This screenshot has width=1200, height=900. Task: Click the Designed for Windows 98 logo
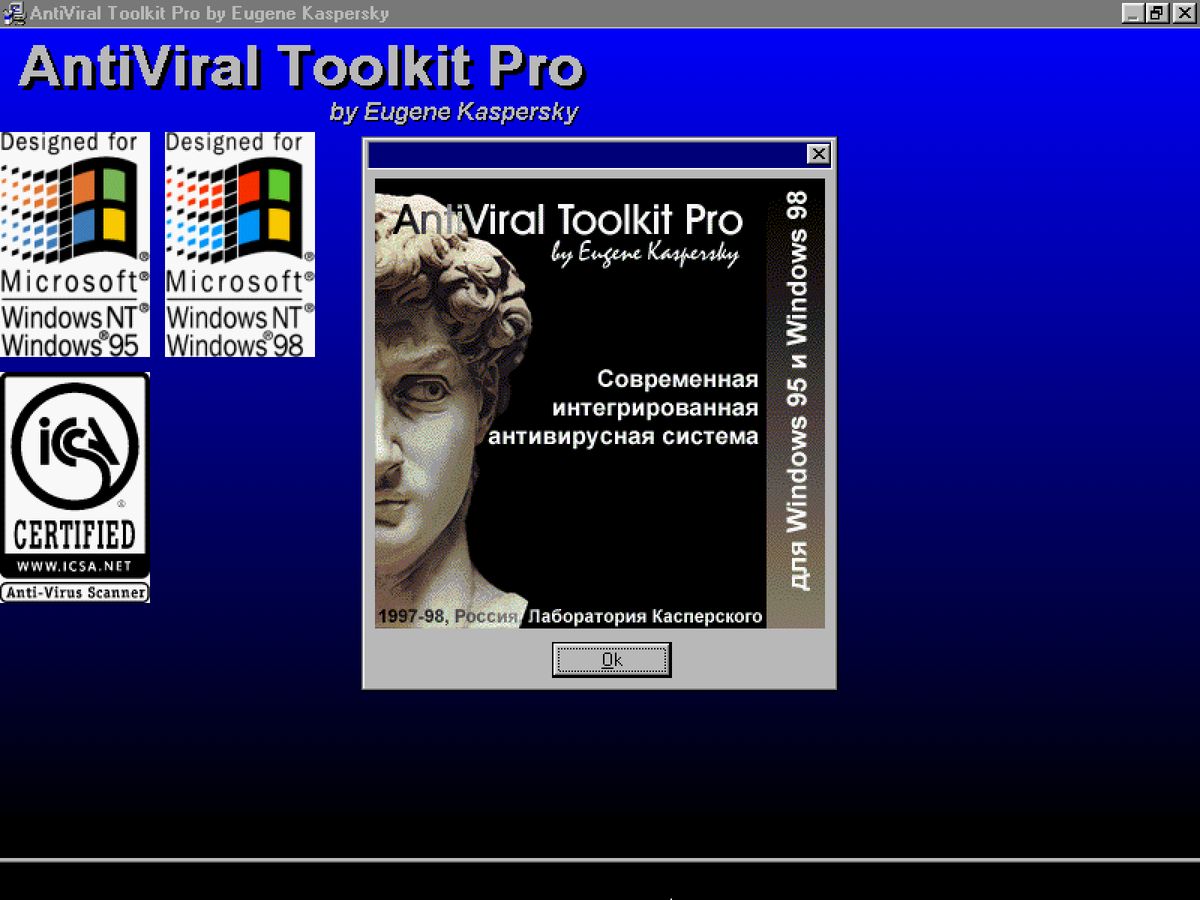(240, 245)
